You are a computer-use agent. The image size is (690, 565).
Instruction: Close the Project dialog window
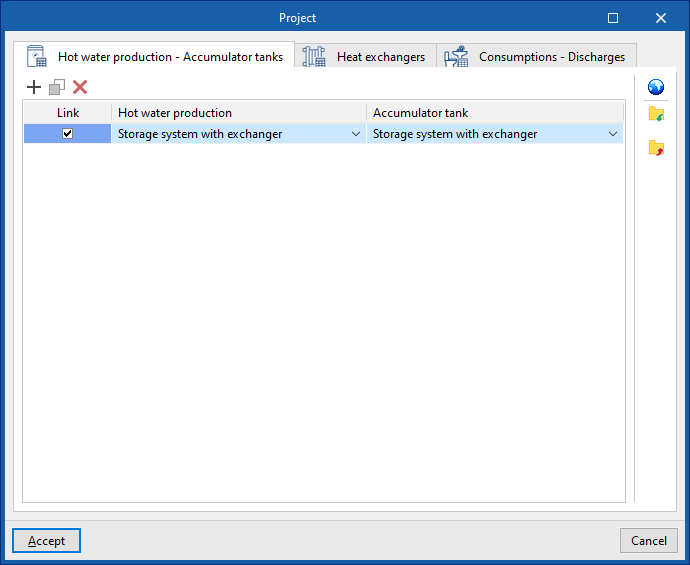[x=661, y=18]
